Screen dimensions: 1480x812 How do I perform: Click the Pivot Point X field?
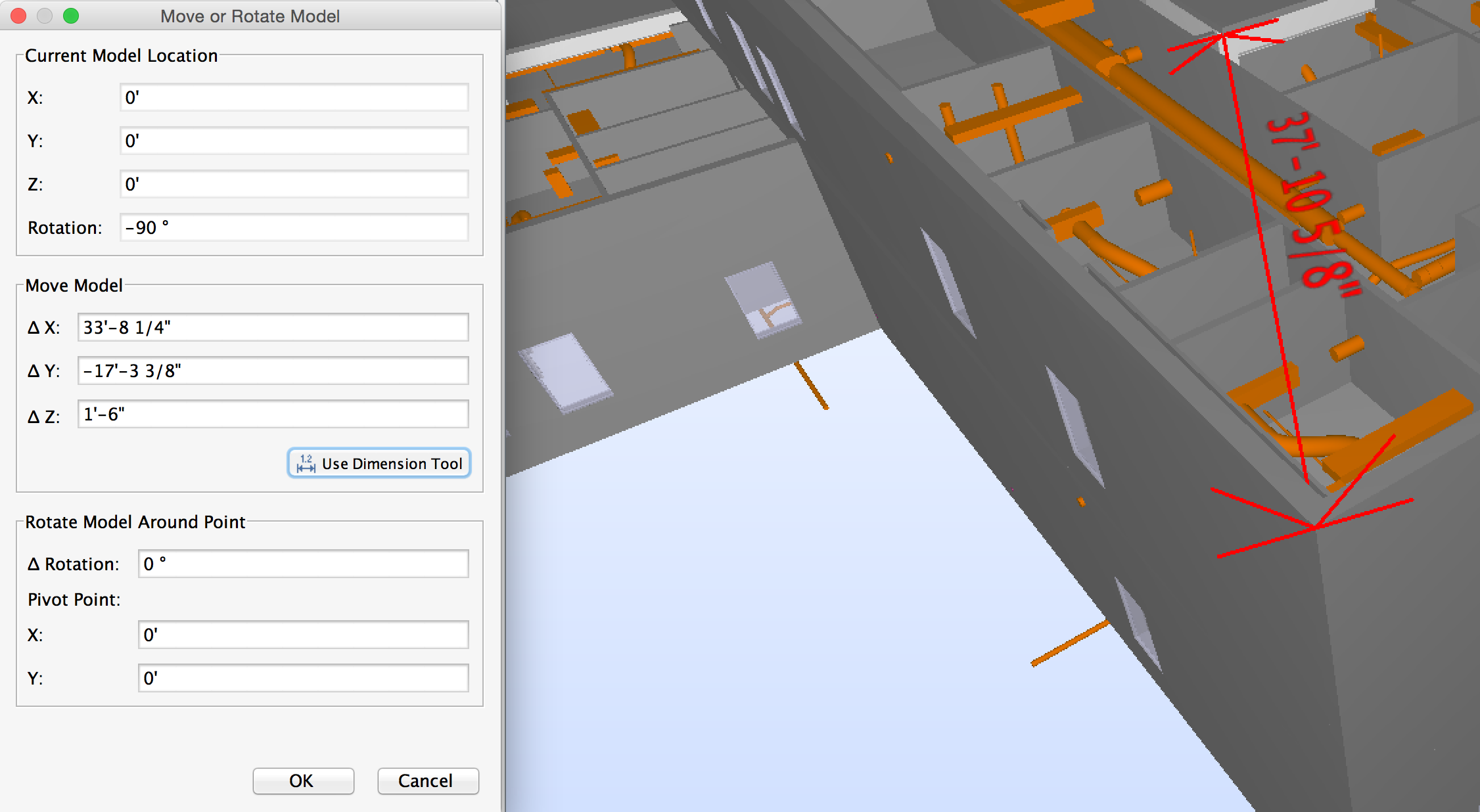[x=302, y=635]
